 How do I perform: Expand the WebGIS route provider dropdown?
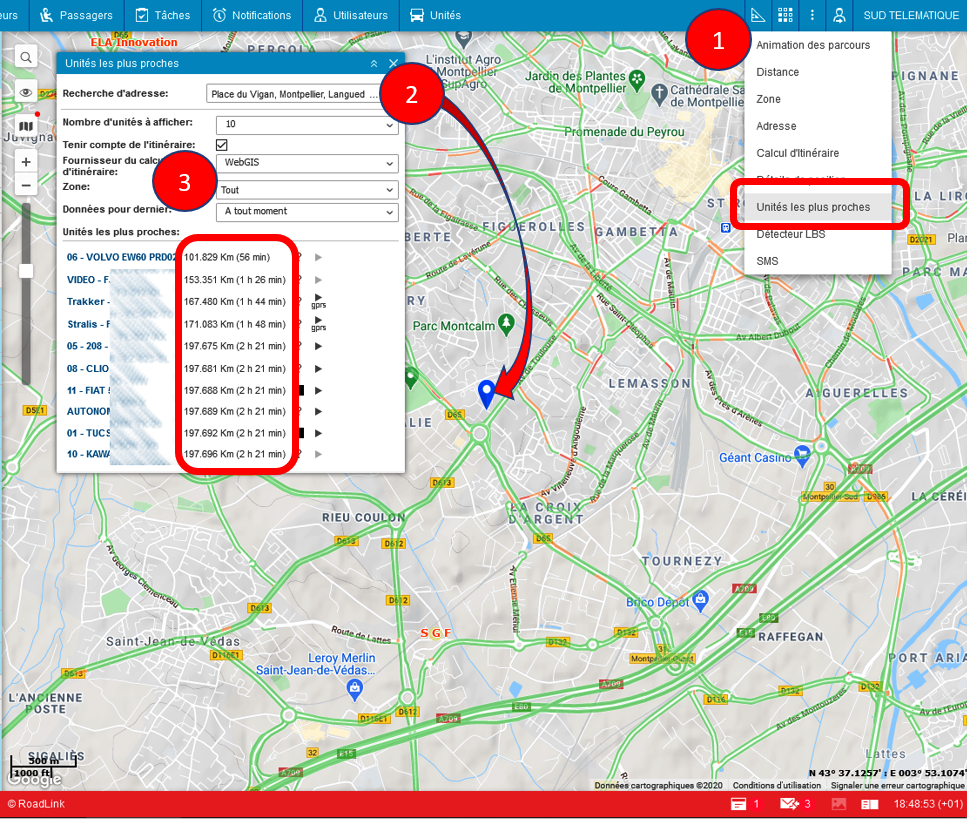tap(307, 162)
